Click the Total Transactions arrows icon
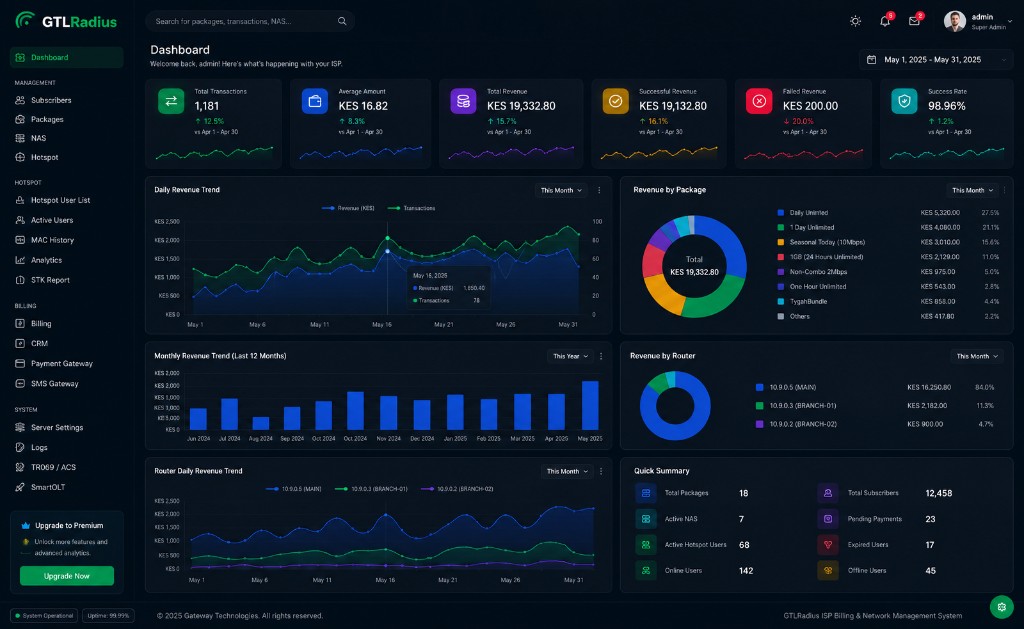1024x629 pixels. (x=171, y=101)
